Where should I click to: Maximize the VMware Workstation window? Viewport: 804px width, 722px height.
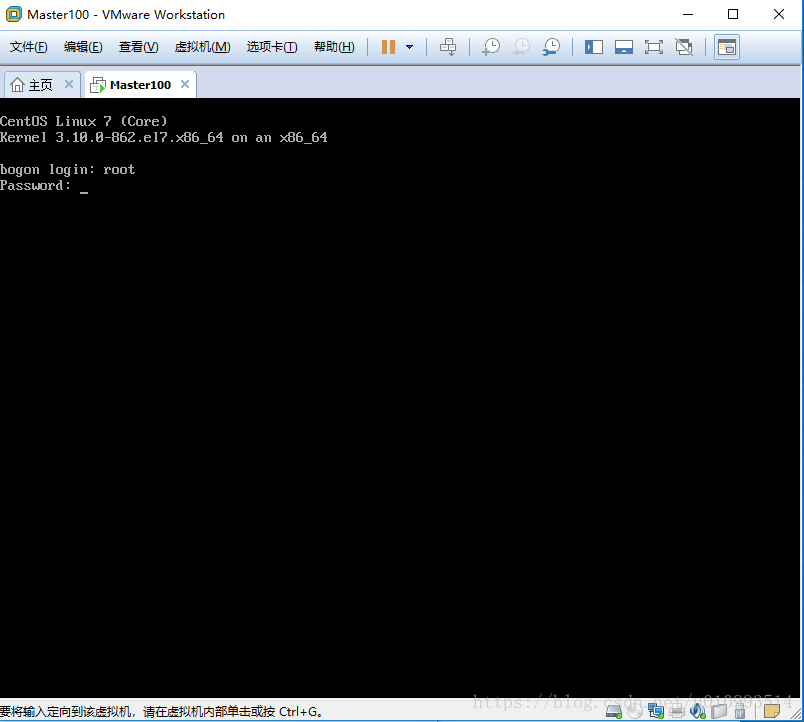[x=733, y=14]
